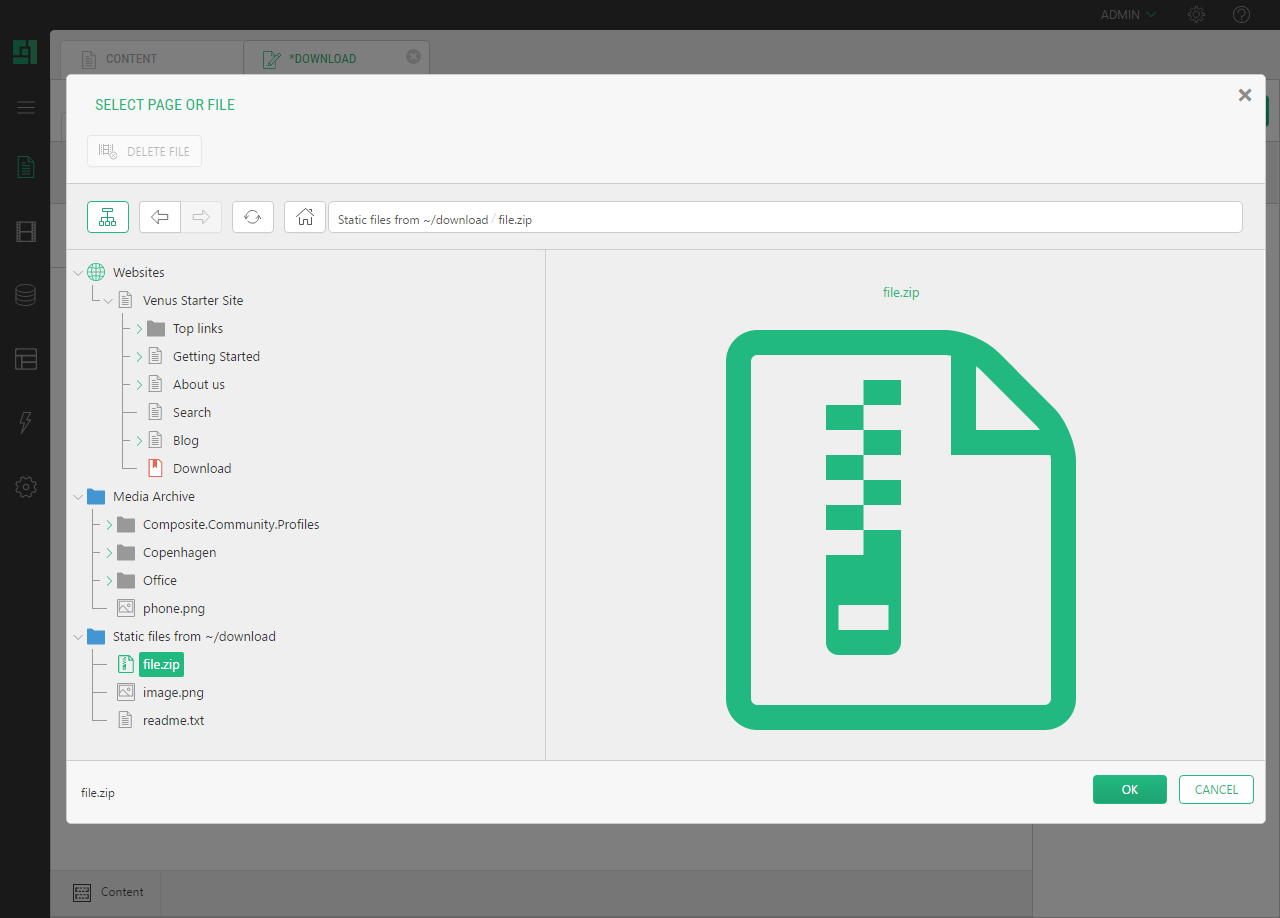The image size is (1280, 918).
Task: Expand the Copenhagen media folder
Action: tap(109, 553)
